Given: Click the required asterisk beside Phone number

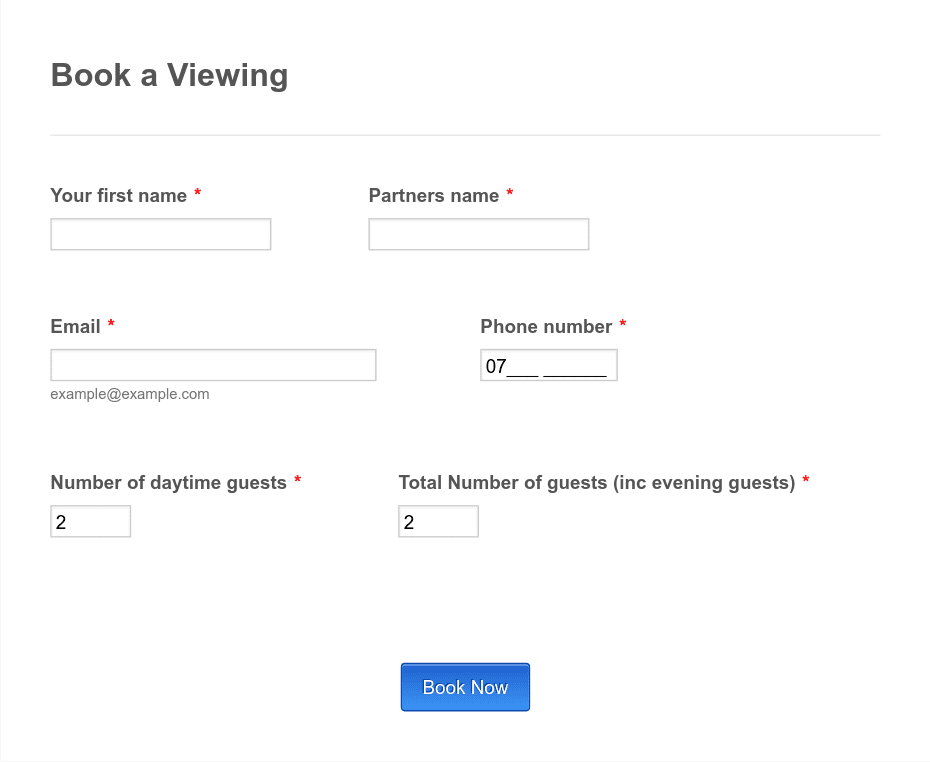Looking at the screenshot, I should coord(623,323).
